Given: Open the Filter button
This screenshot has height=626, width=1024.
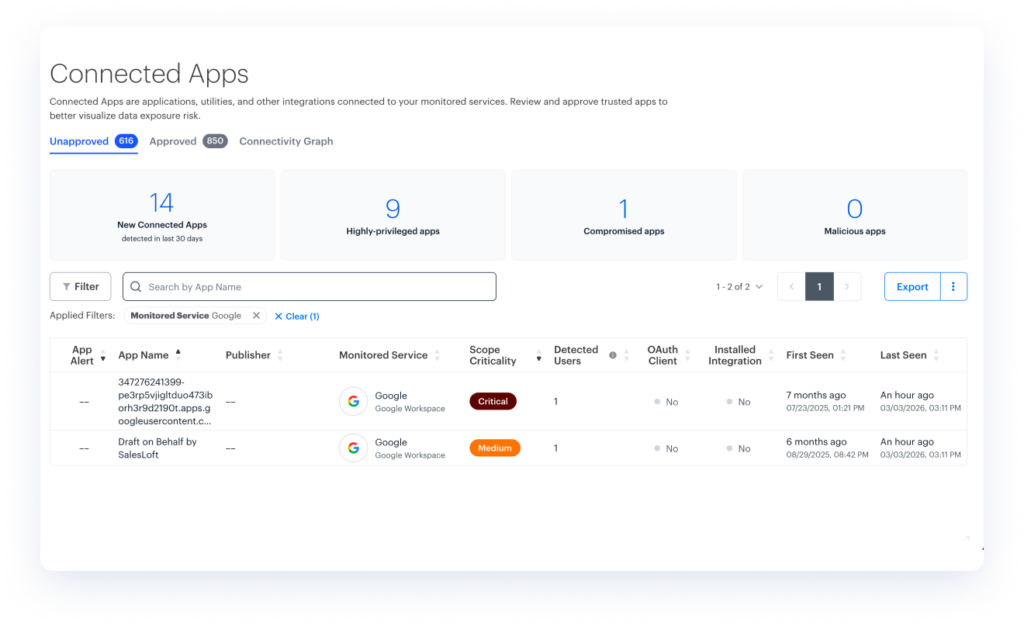Looking at the screenshot, I should (x=80, y=287).
